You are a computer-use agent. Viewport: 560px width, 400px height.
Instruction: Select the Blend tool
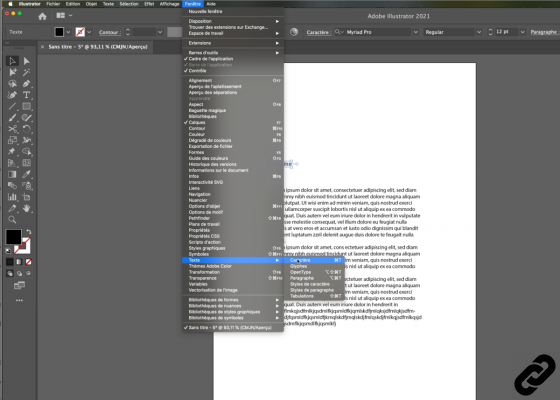[12, 185]
